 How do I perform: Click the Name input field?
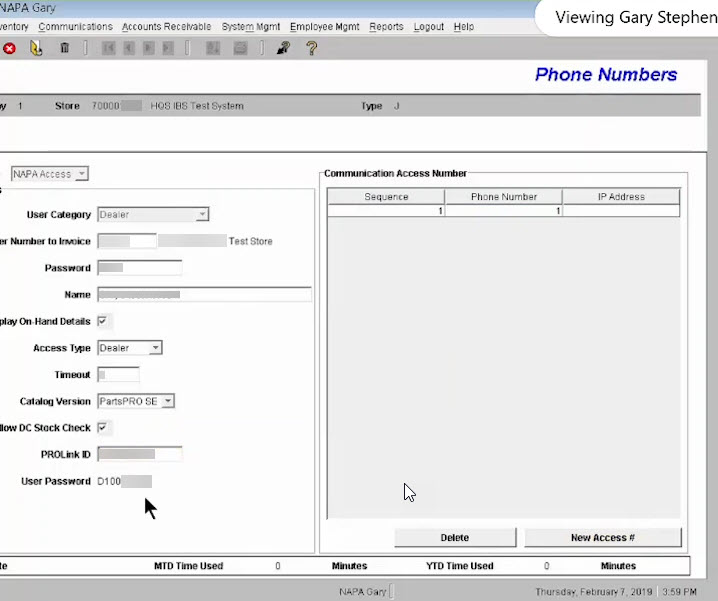click(x=204, y=294)
